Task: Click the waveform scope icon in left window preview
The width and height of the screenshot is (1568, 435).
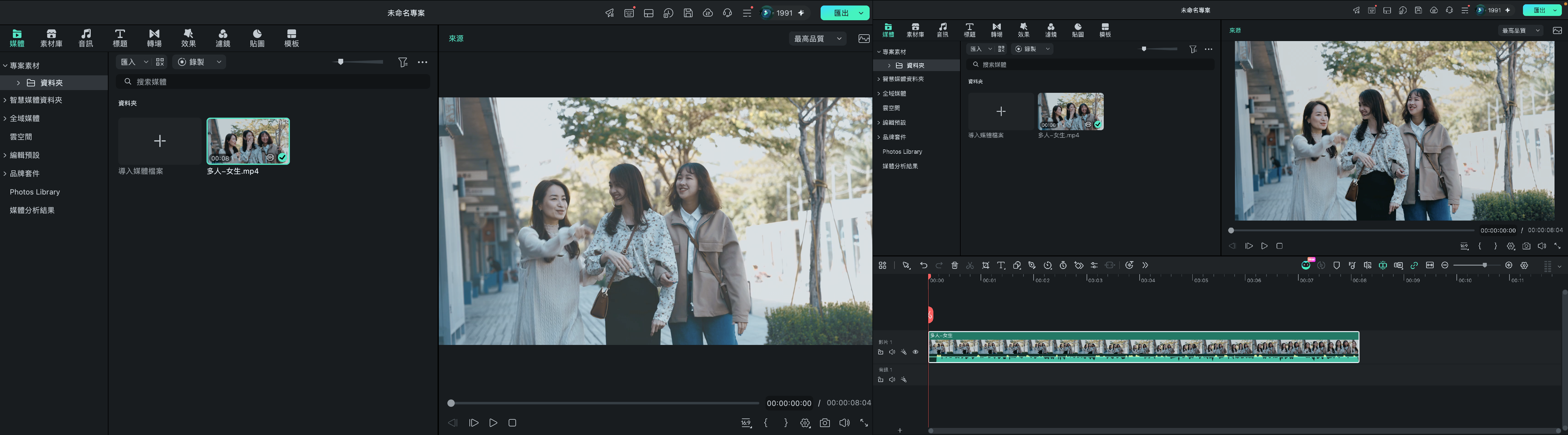Action: pyautogui.click(x=864, y=38)
